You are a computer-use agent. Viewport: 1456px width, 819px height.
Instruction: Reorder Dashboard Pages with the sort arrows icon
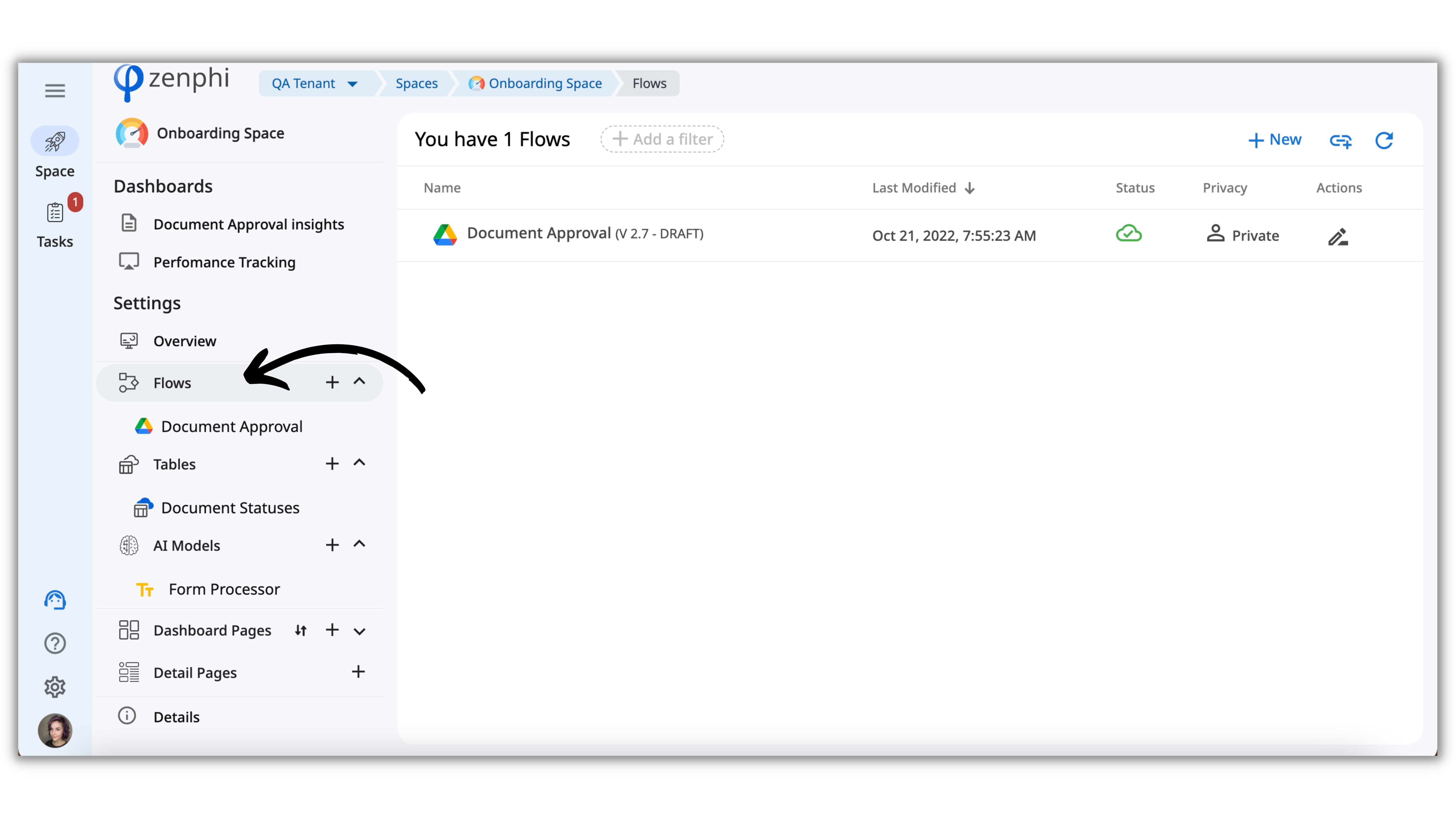(301, 630)
